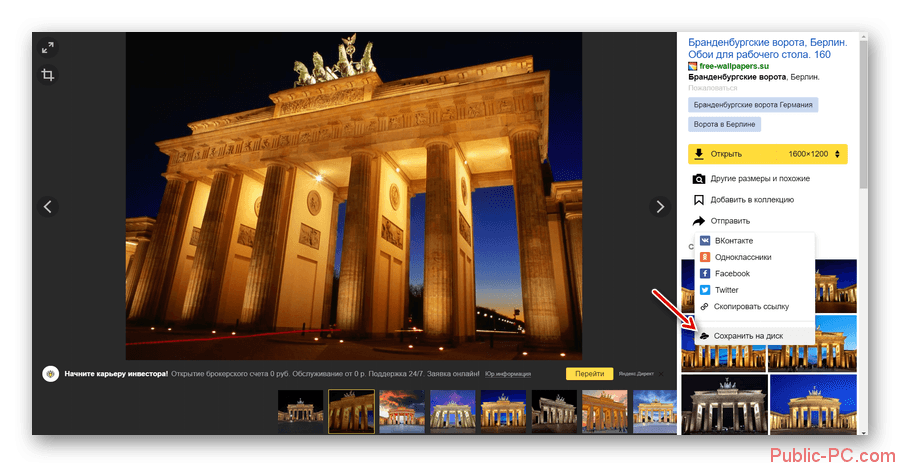Screen dimensions: 900x467
Task: Choose Скопировать ссылку in share menu
Action: pos(751,306)
